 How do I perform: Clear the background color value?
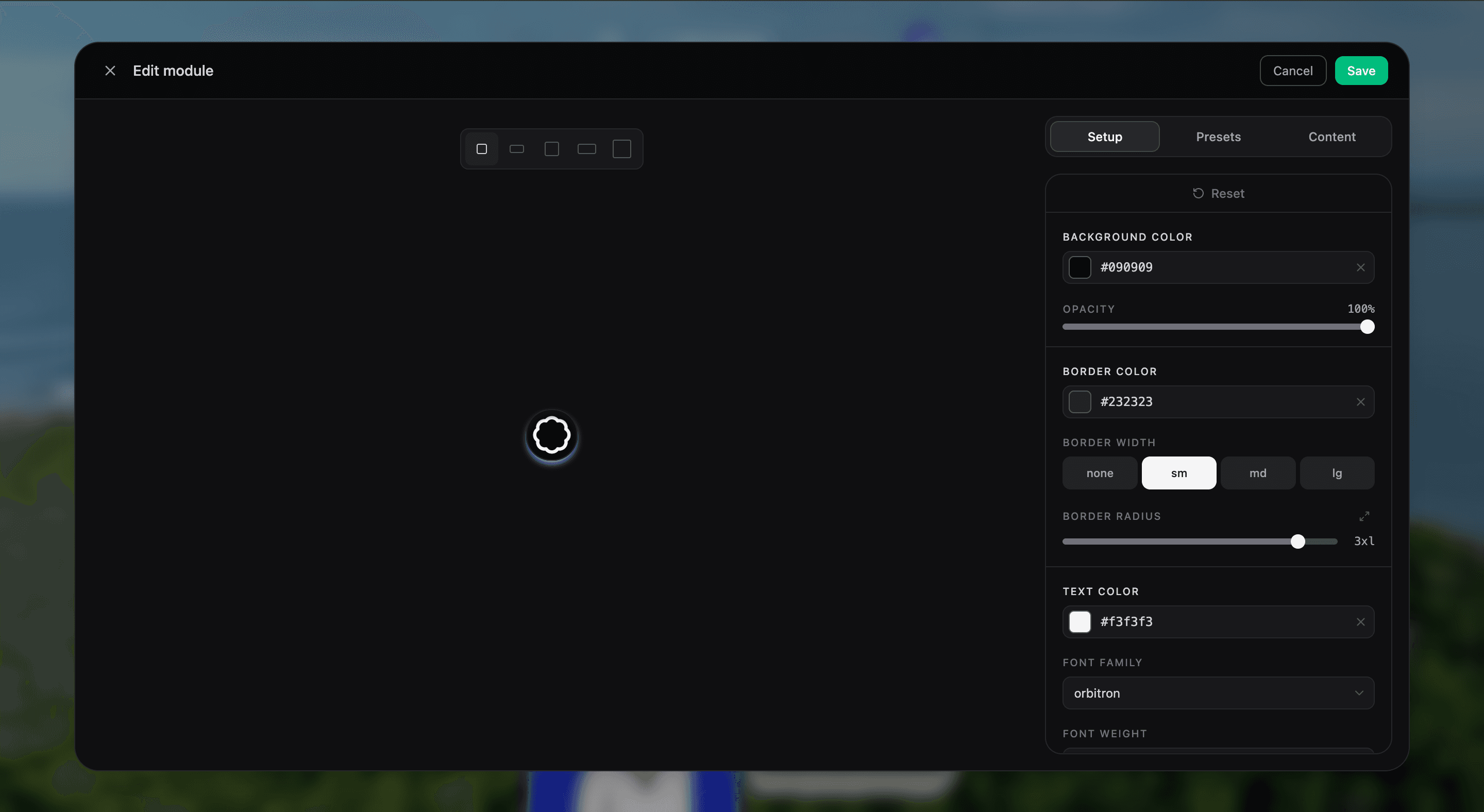pos(1360,267)
